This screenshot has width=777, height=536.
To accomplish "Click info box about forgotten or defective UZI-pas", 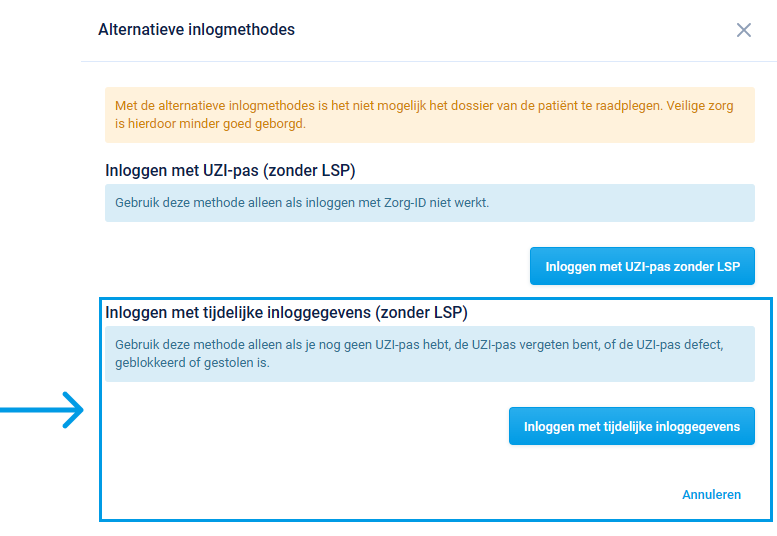I will pyautogui.click(x=429, y=353).
